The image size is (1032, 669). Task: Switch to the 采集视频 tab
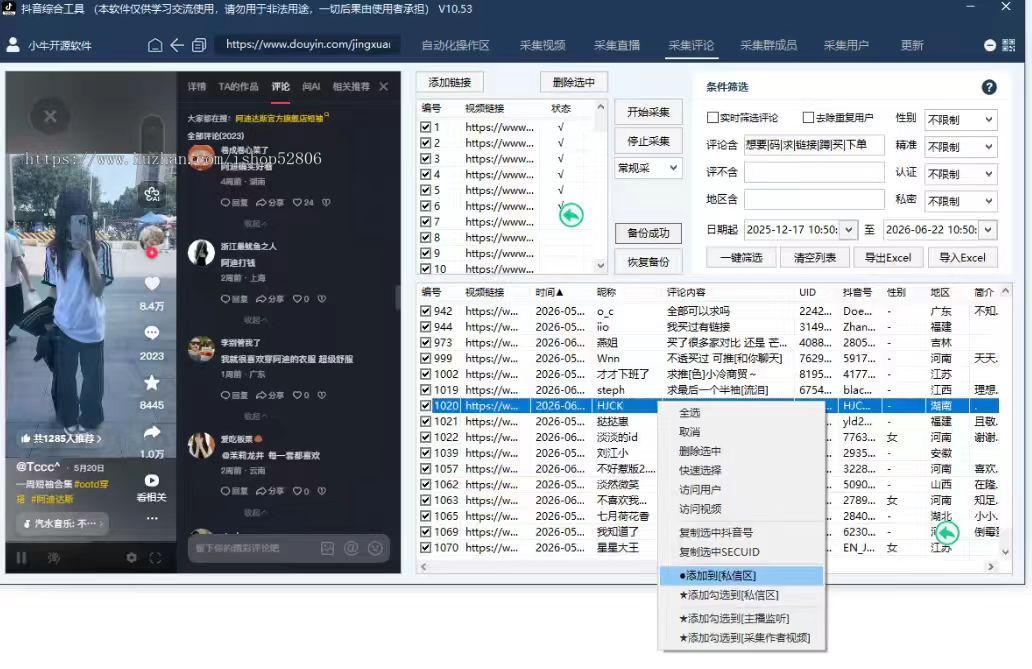(542, 45)
